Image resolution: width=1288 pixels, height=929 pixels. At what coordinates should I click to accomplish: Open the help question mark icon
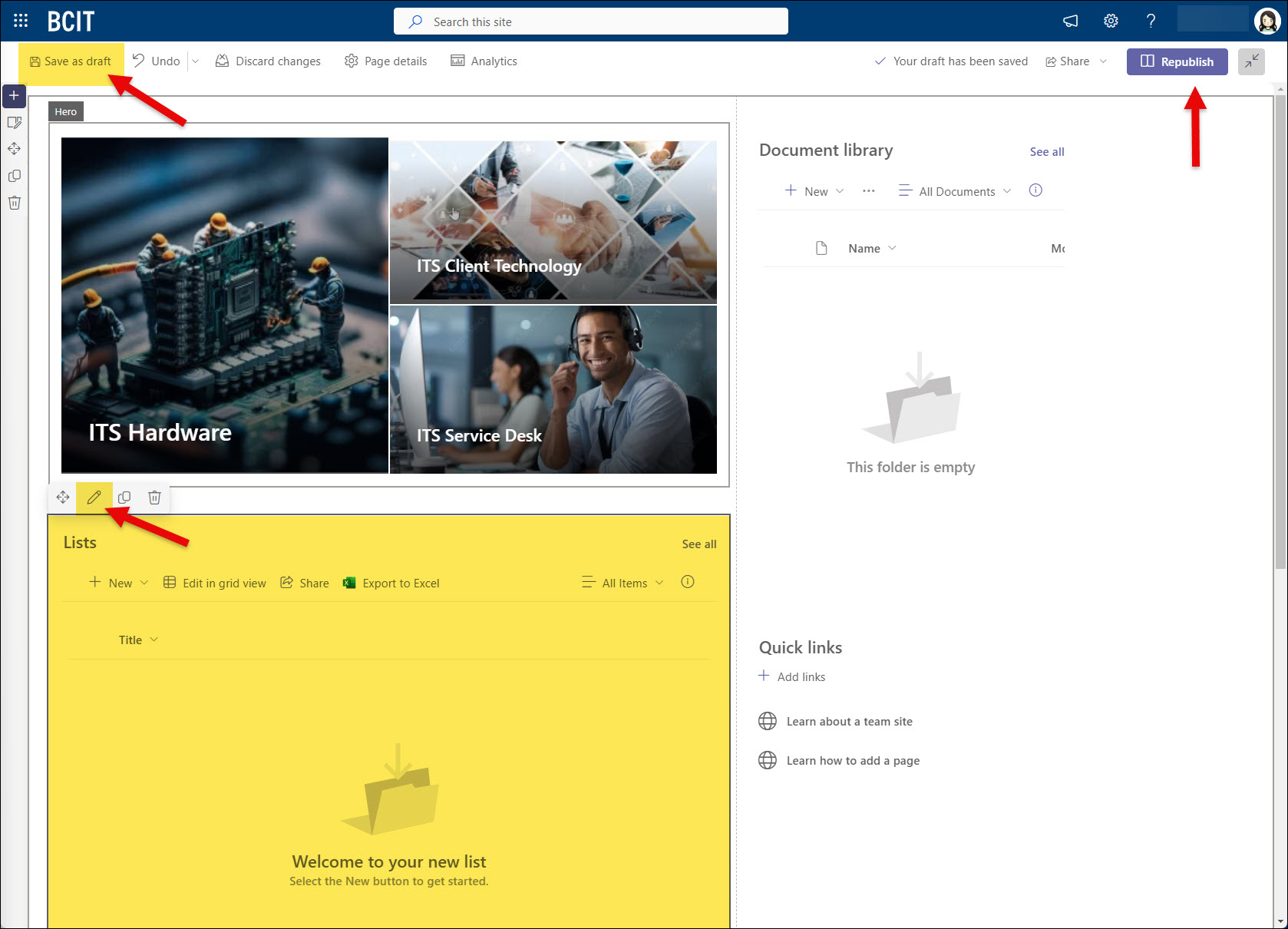pos(1151,21)
